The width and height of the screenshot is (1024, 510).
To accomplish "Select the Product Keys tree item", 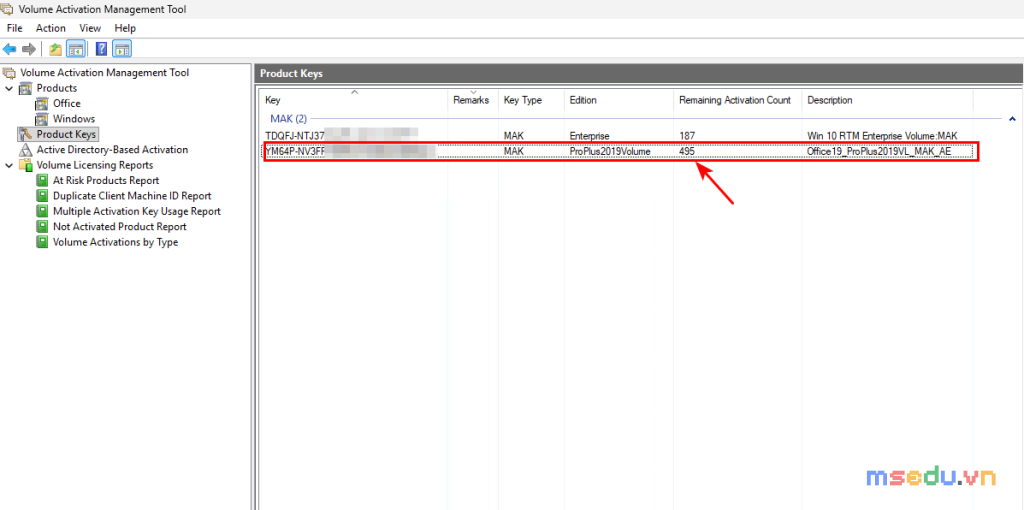I will tap(66, 135).
